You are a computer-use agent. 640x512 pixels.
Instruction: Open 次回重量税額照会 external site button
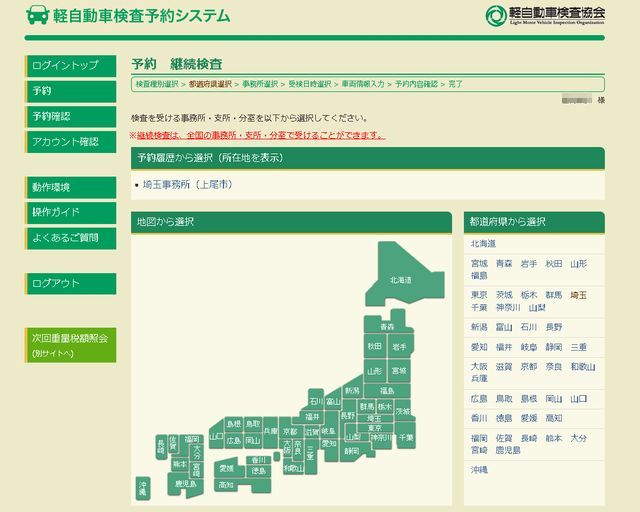coord(71,345)
